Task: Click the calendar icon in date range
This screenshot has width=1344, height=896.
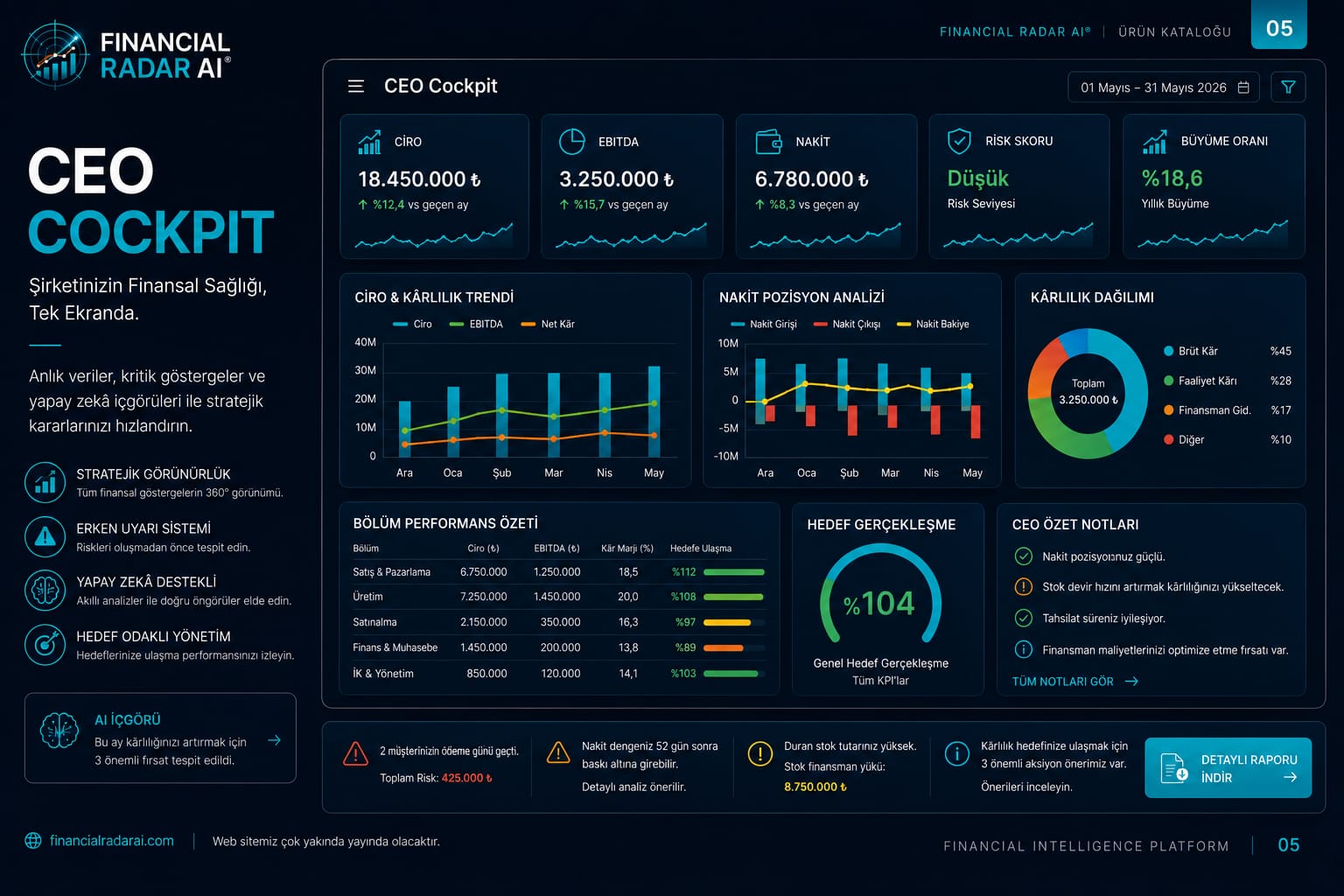Action: (x=1243, y=87)
